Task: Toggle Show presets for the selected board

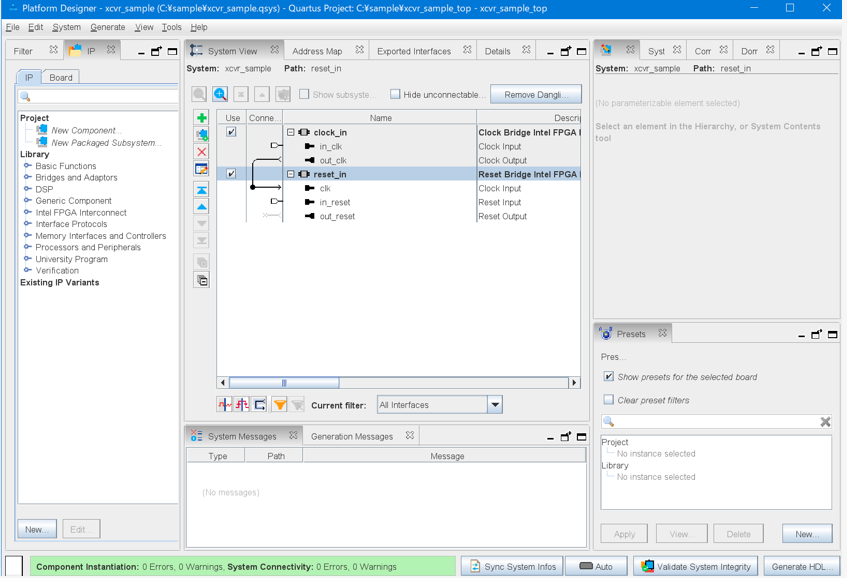Action: point(608,377)
